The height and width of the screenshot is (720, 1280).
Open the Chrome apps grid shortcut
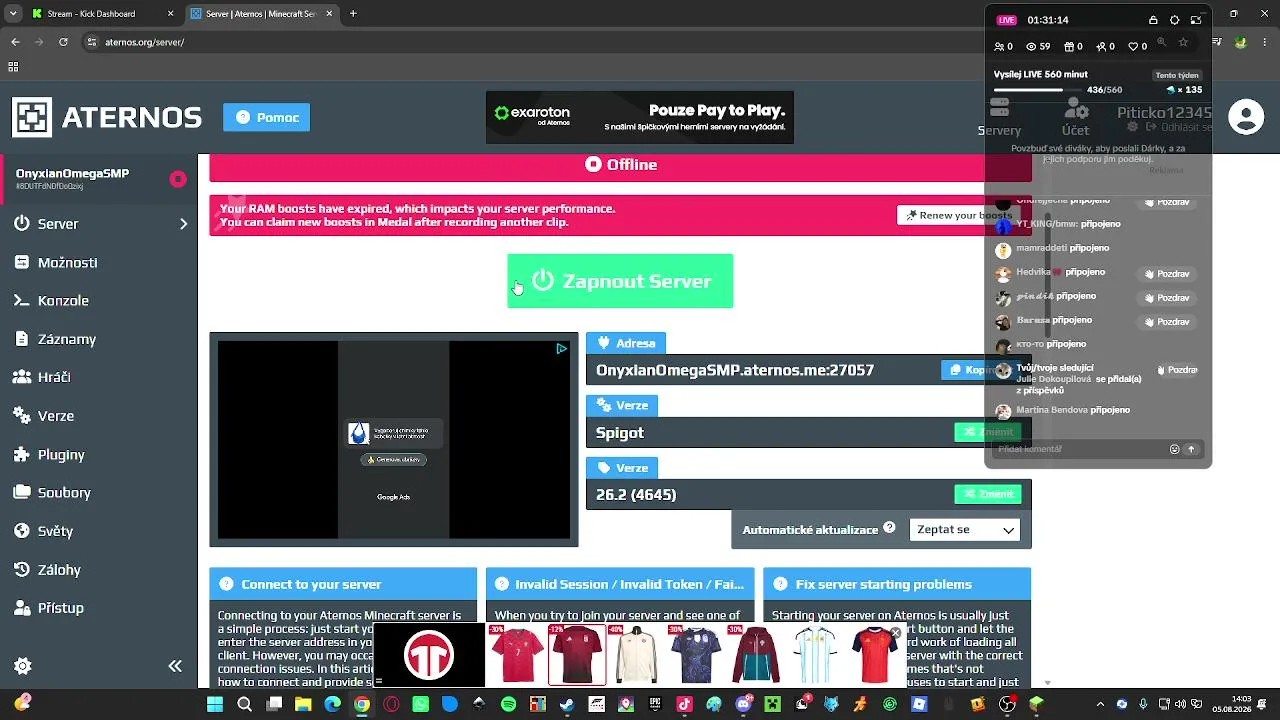(x=13, y=67)
